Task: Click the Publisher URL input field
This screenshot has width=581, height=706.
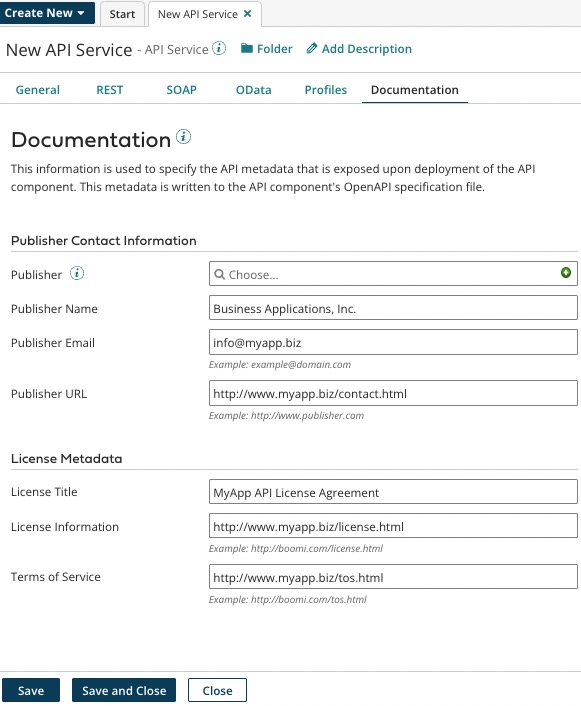Action: click(x=393, y=393)
